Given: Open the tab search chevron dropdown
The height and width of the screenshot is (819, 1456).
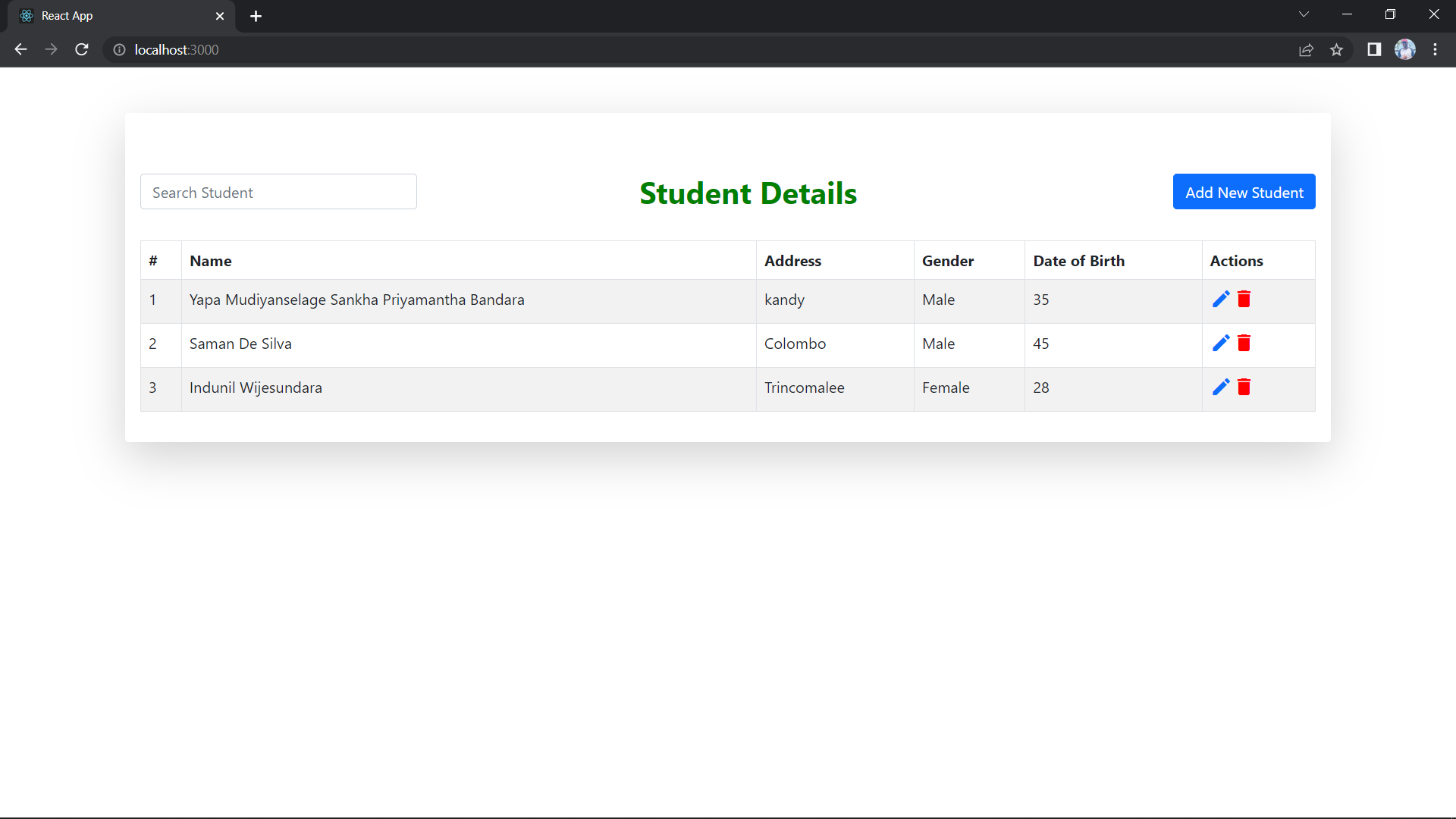Looking at the screenshot, I should [1304, 14].
